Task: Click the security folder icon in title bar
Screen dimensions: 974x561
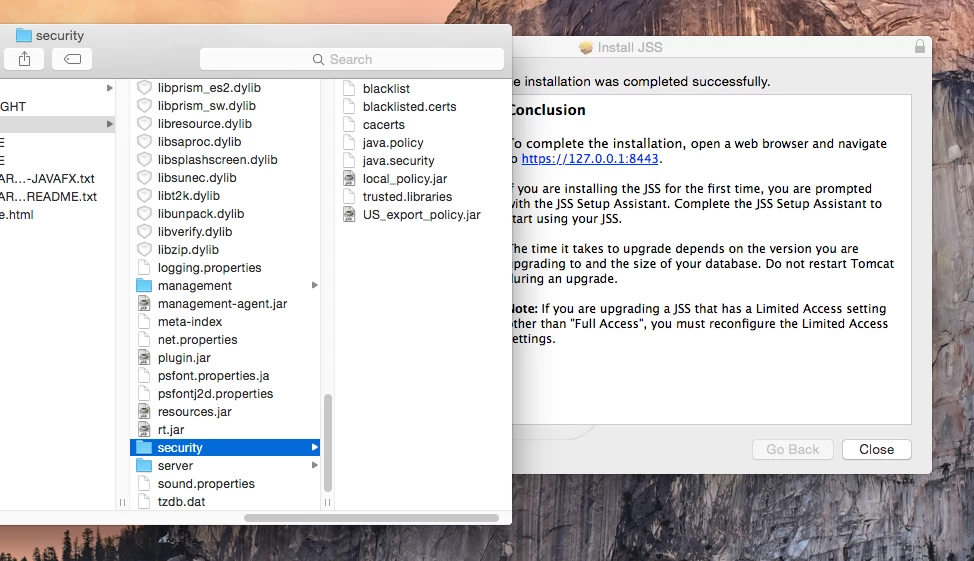Action: coord(24,35)
